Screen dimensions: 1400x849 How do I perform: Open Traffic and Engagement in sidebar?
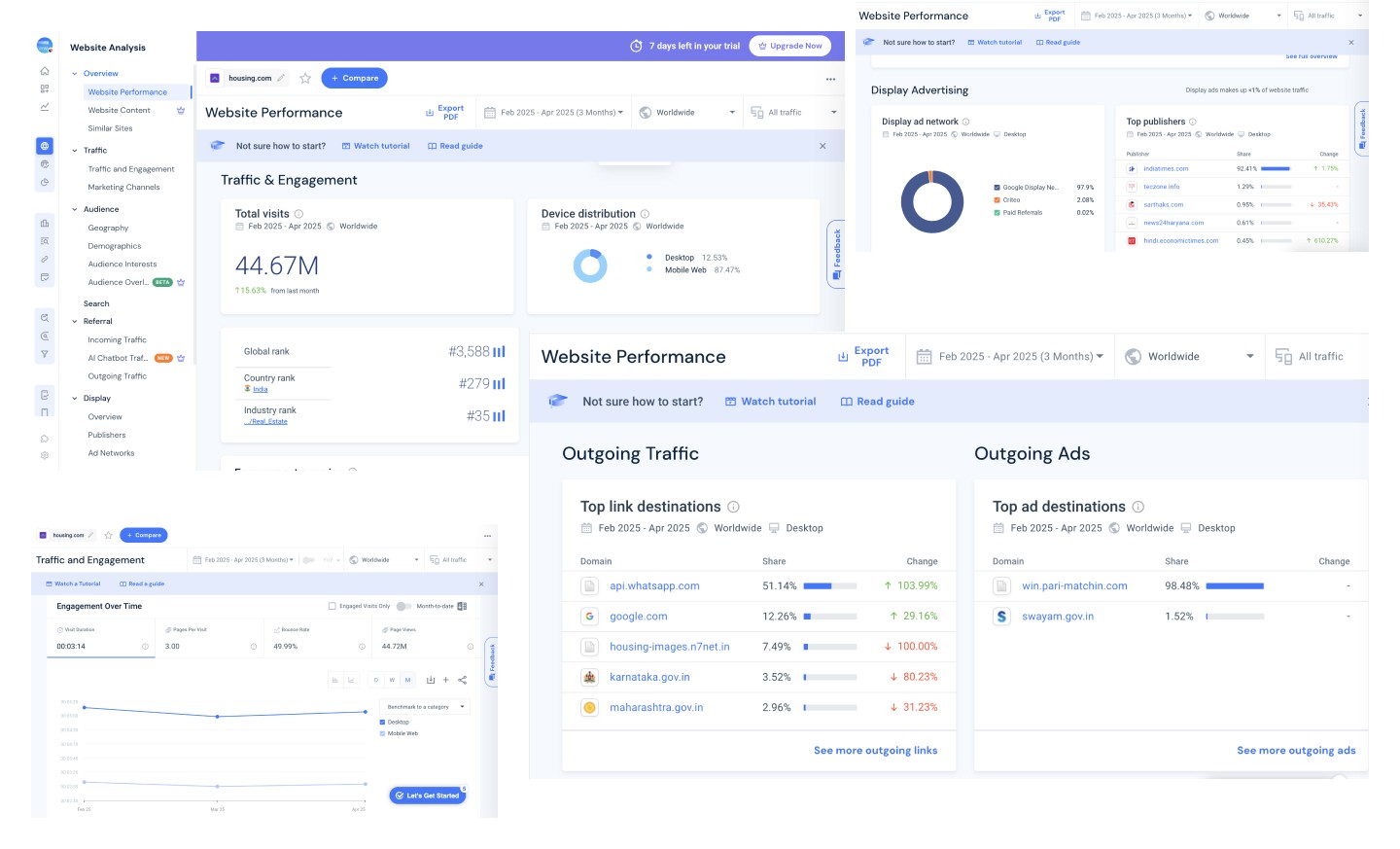(x=131, y=169)
